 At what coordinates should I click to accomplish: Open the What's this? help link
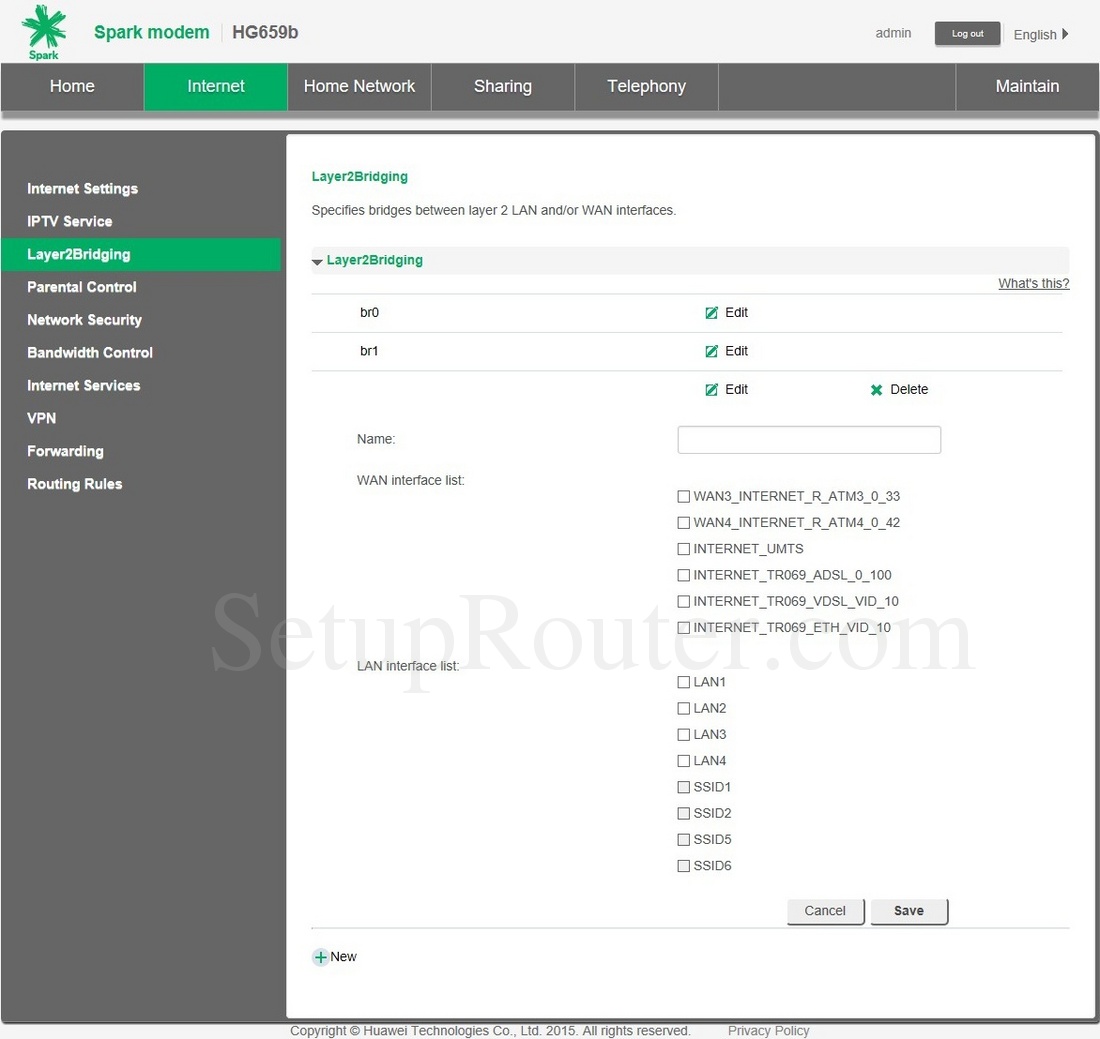[x=1033, y=284]
